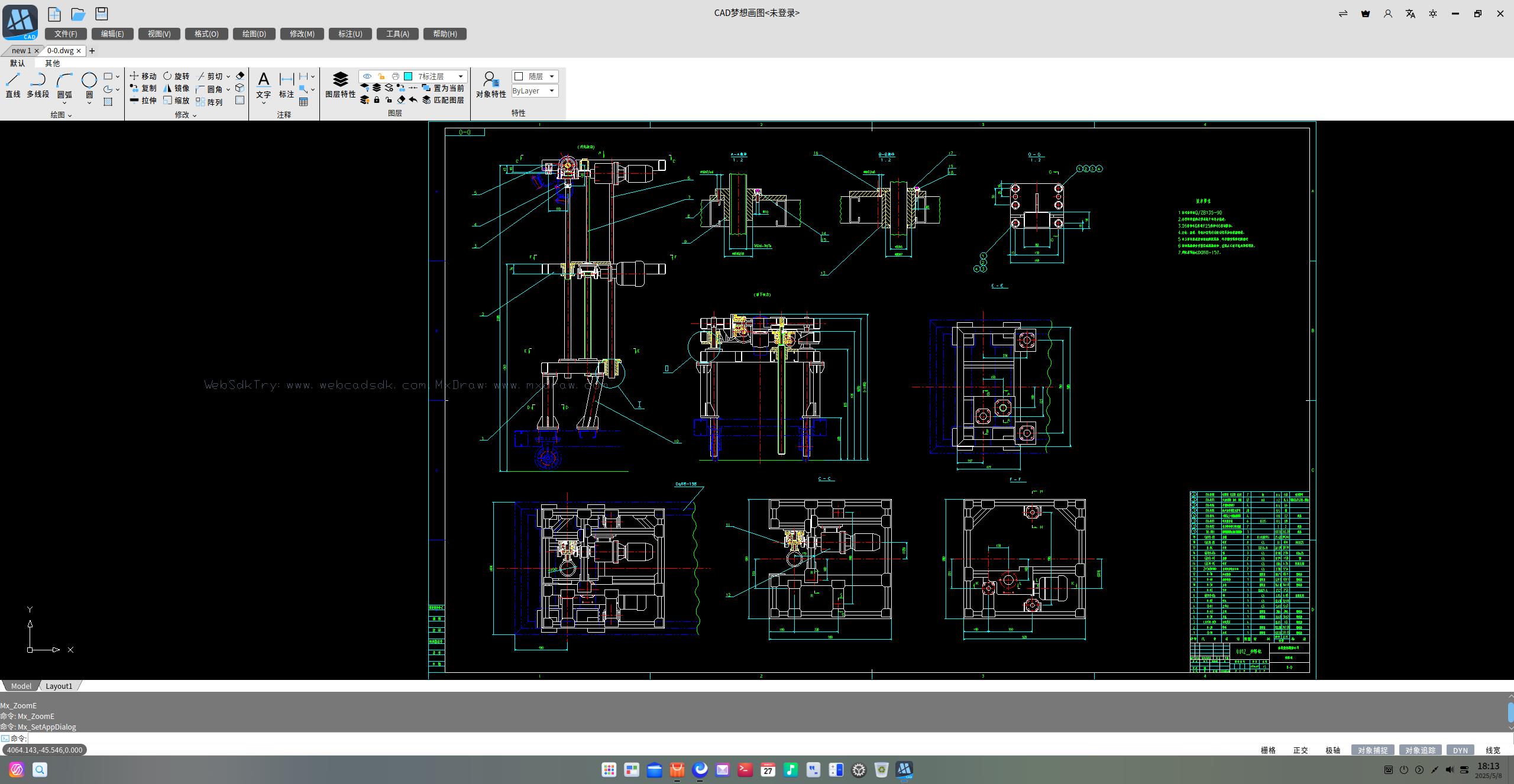This screenshot has width=1514, height=784.
Task: Expand the 修改 panel
Action: tap(186, 115)
